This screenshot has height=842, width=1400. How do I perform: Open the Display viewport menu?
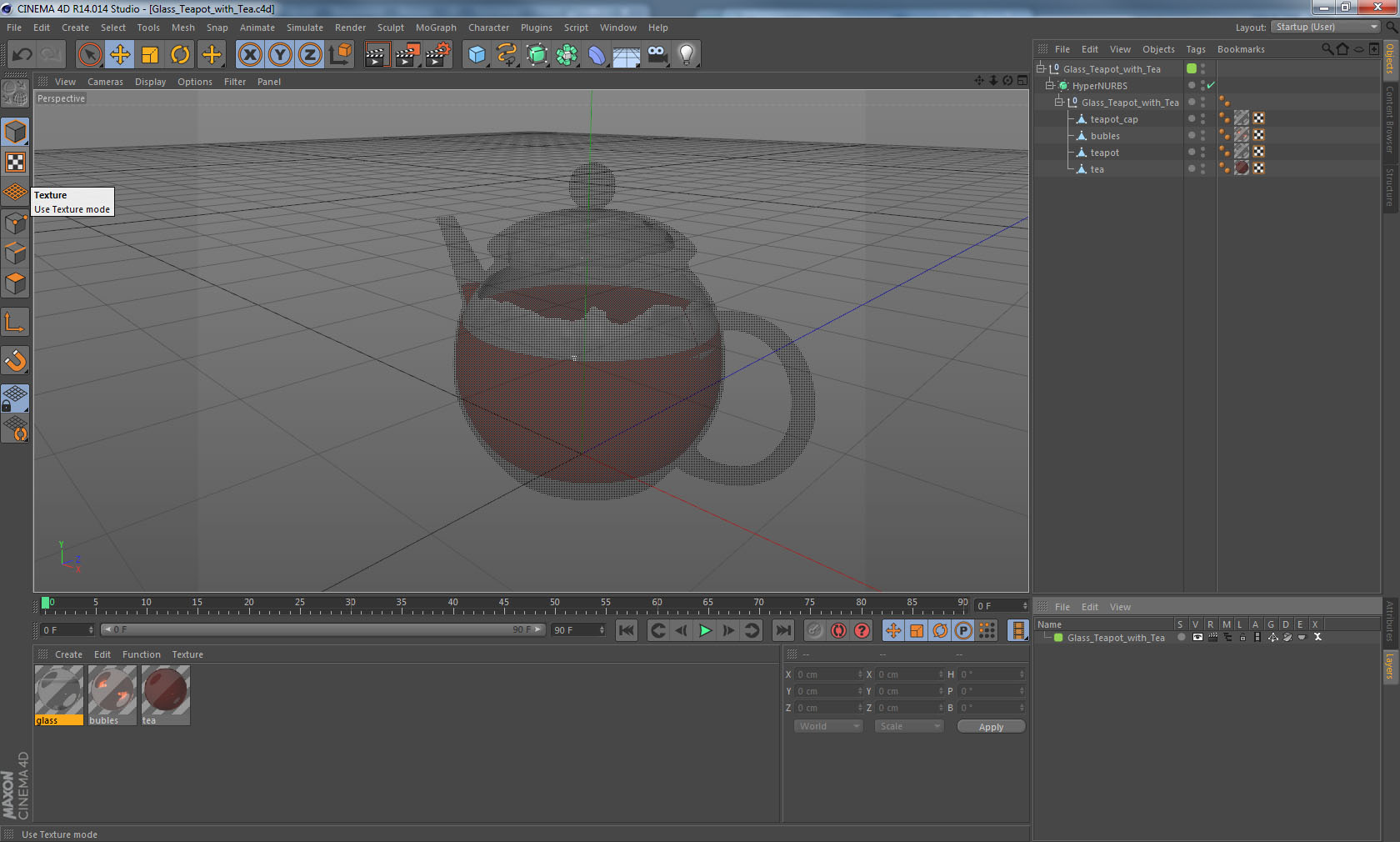pos(150,82)
